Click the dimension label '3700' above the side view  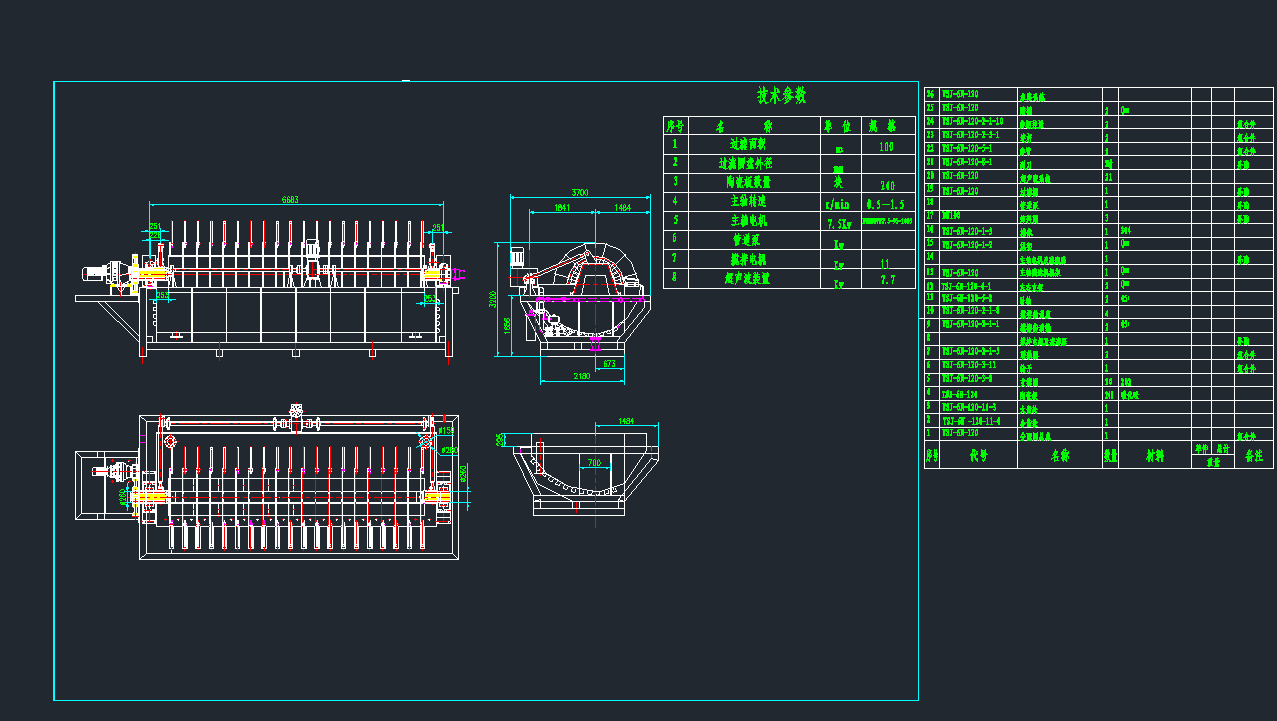[x=579, y=192]
